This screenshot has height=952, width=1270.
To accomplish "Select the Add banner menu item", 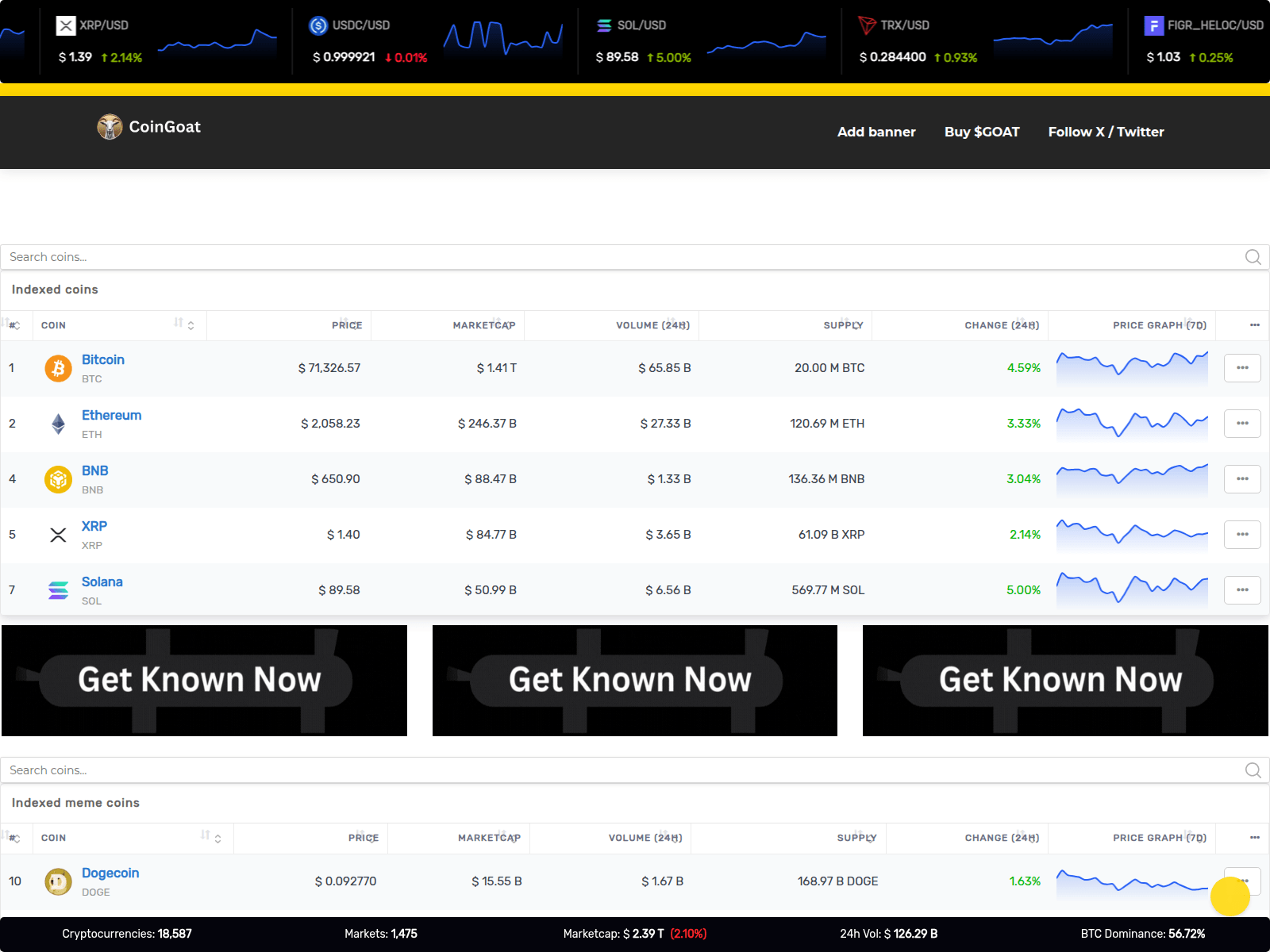I will click(x=876, y=132).
